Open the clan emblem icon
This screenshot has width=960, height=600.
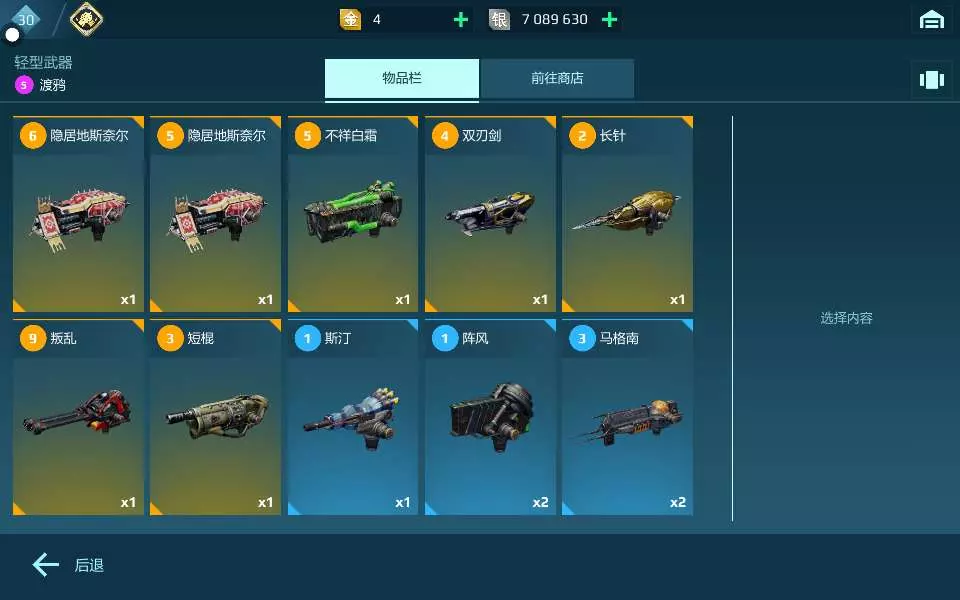(86, 20)
